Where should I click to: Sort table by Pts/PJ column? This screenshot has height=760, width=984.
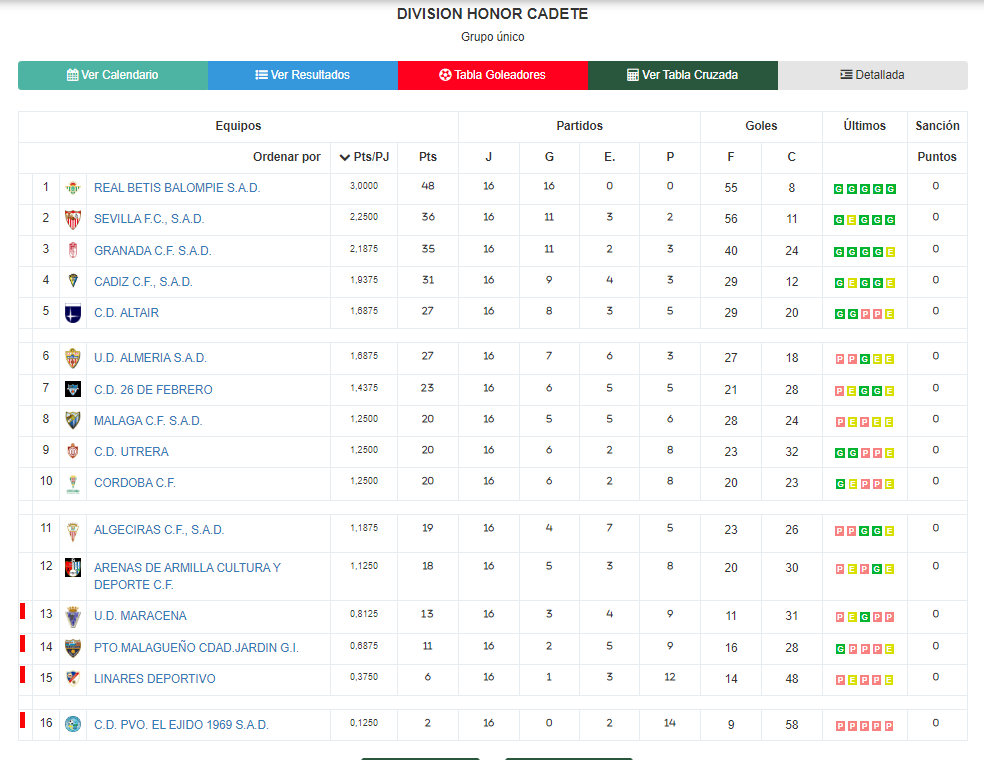364,157
